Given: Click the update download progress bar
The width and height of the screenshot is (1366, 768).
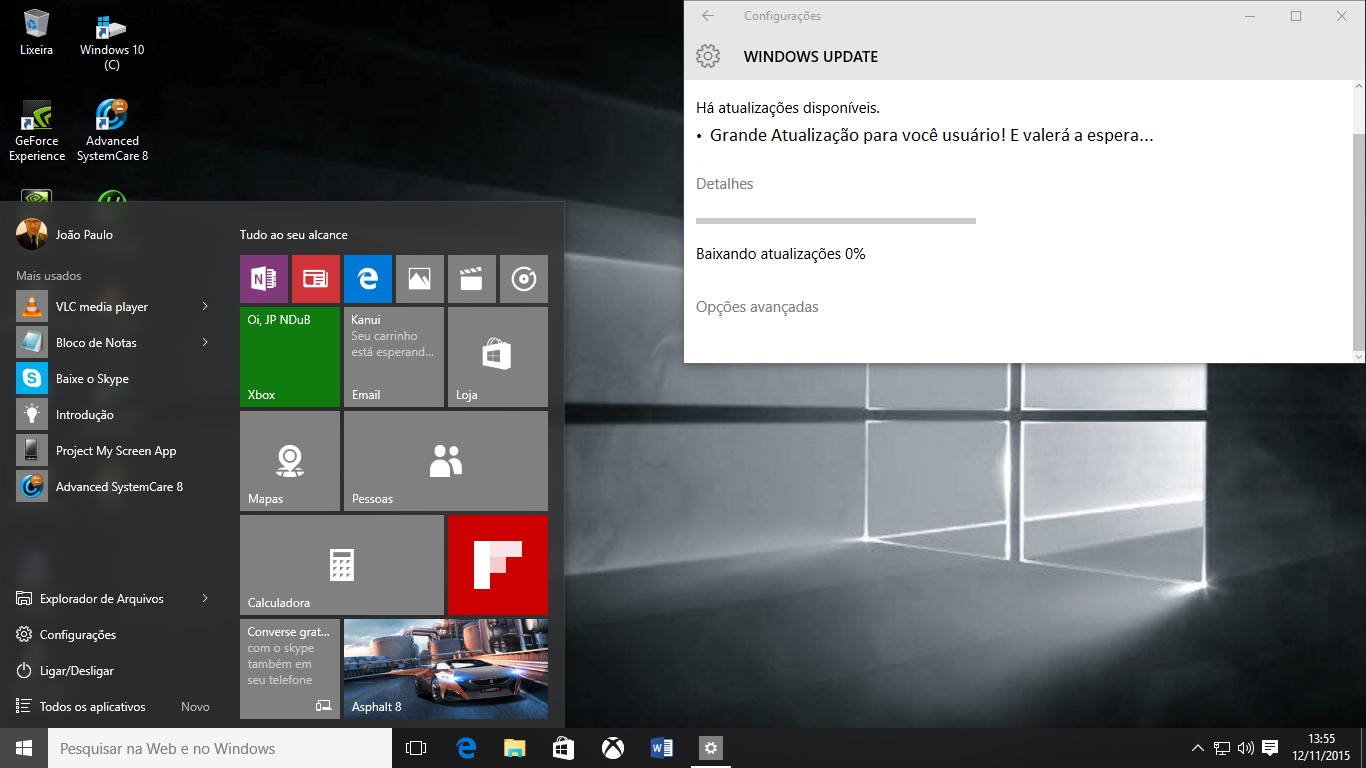Looking at the screenshot, I should (836, 220).
